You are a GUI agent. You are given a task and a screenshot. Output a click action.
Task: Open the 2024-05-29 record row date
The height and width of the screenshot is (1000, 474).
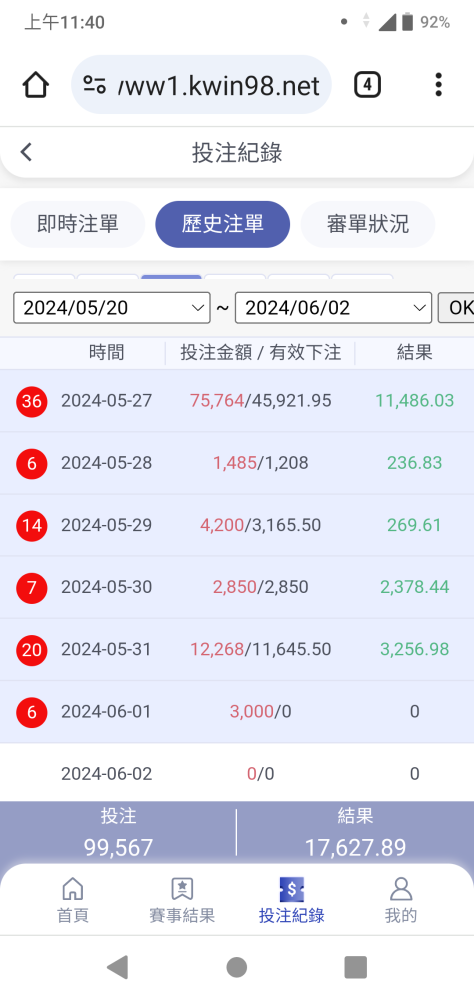coord(107,525)
